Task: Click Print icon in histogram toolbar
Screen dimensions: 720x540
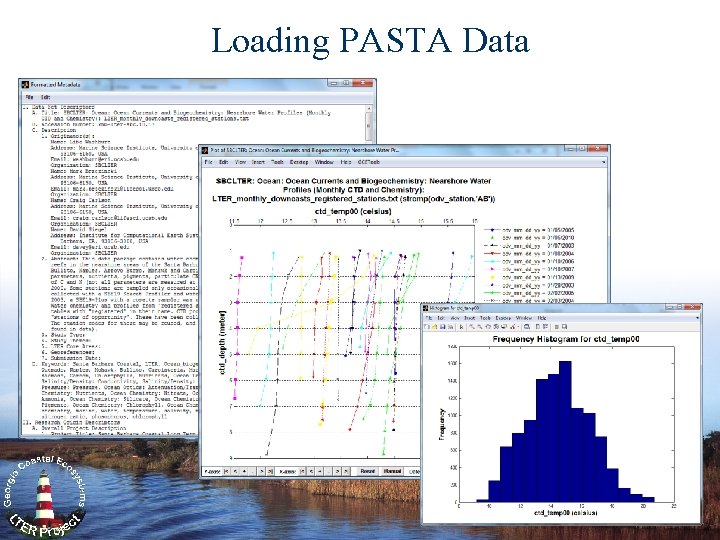Action: [x=450, y=327]
